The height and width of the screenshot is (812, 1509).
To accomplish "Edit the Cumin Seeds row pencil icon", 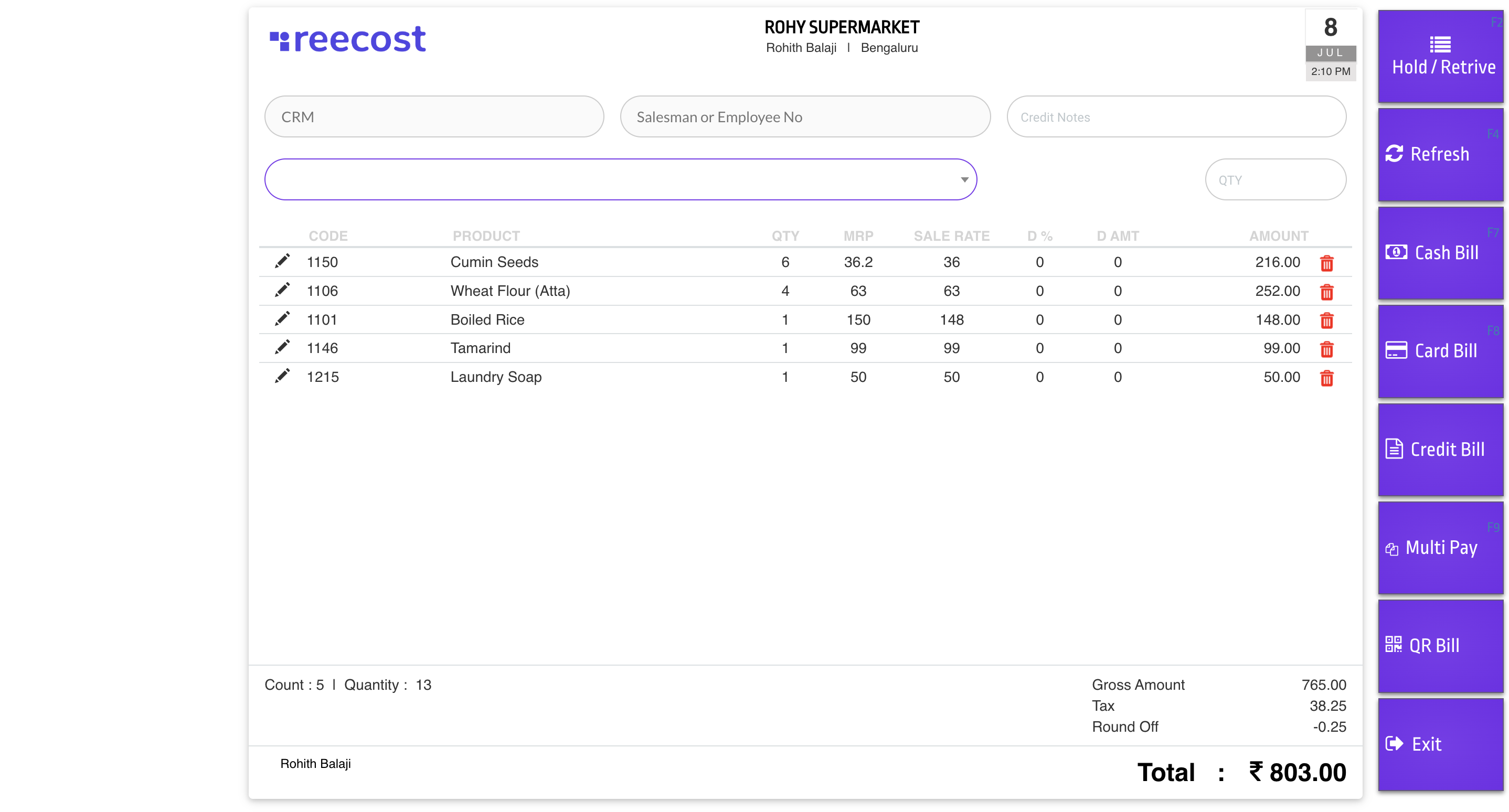I will click(x=282, y=261).
